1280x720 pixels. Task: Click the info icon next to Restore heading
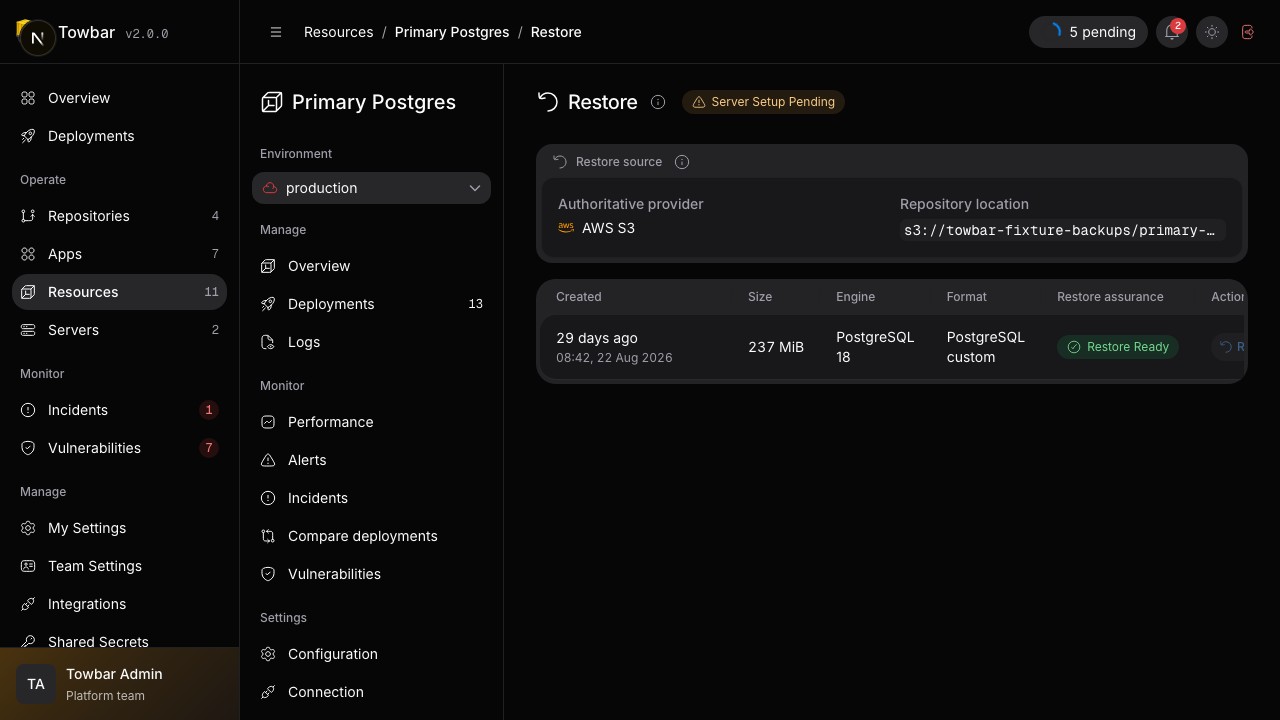tap(658, 102)
